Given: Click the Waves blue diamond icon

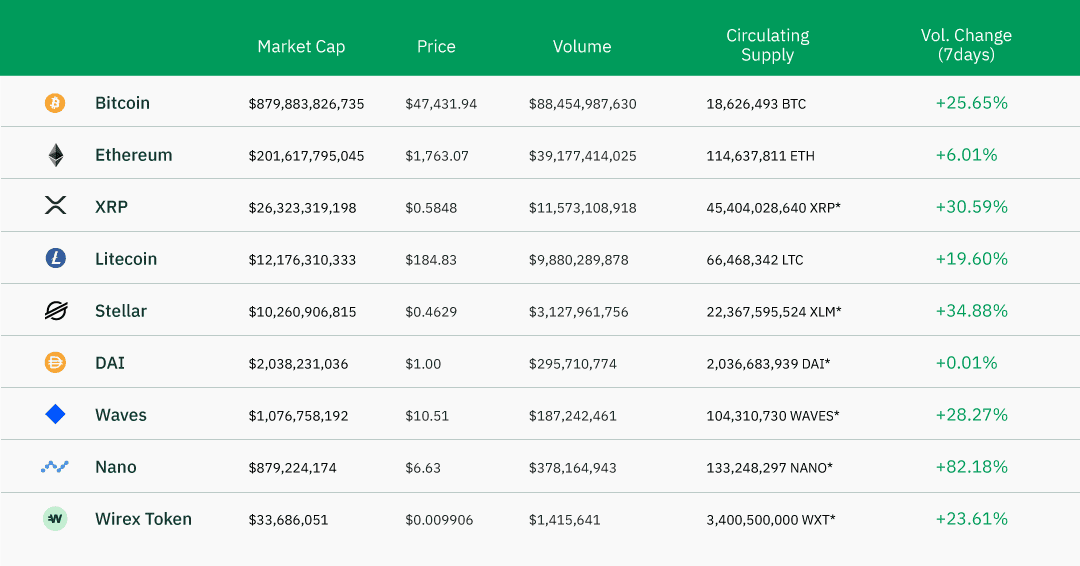Looking at the screenshot, I should (55, 414).
